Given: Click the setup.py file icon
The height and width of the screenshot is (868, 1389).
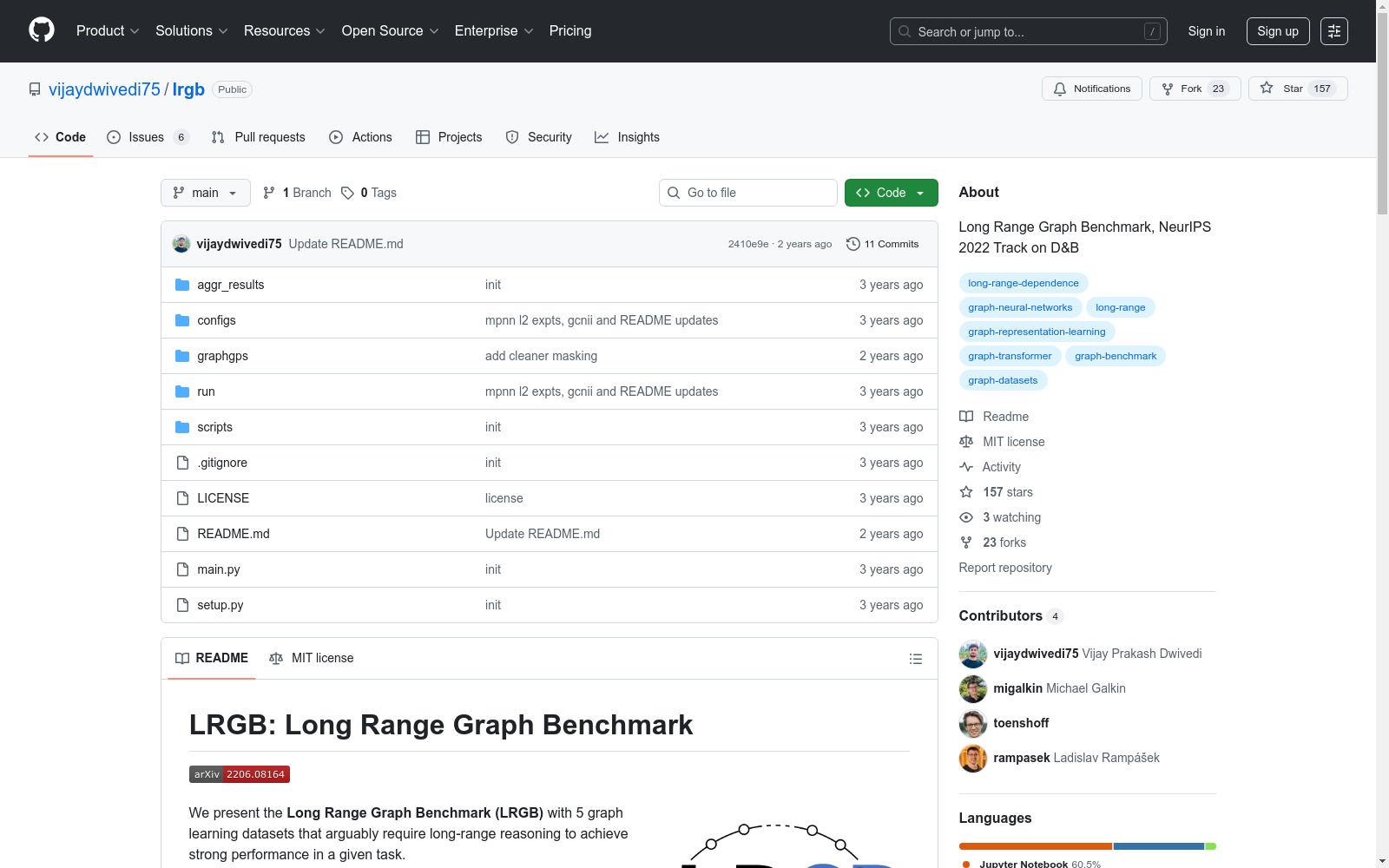Looking at the screenshot, I should tap(182, 605).
